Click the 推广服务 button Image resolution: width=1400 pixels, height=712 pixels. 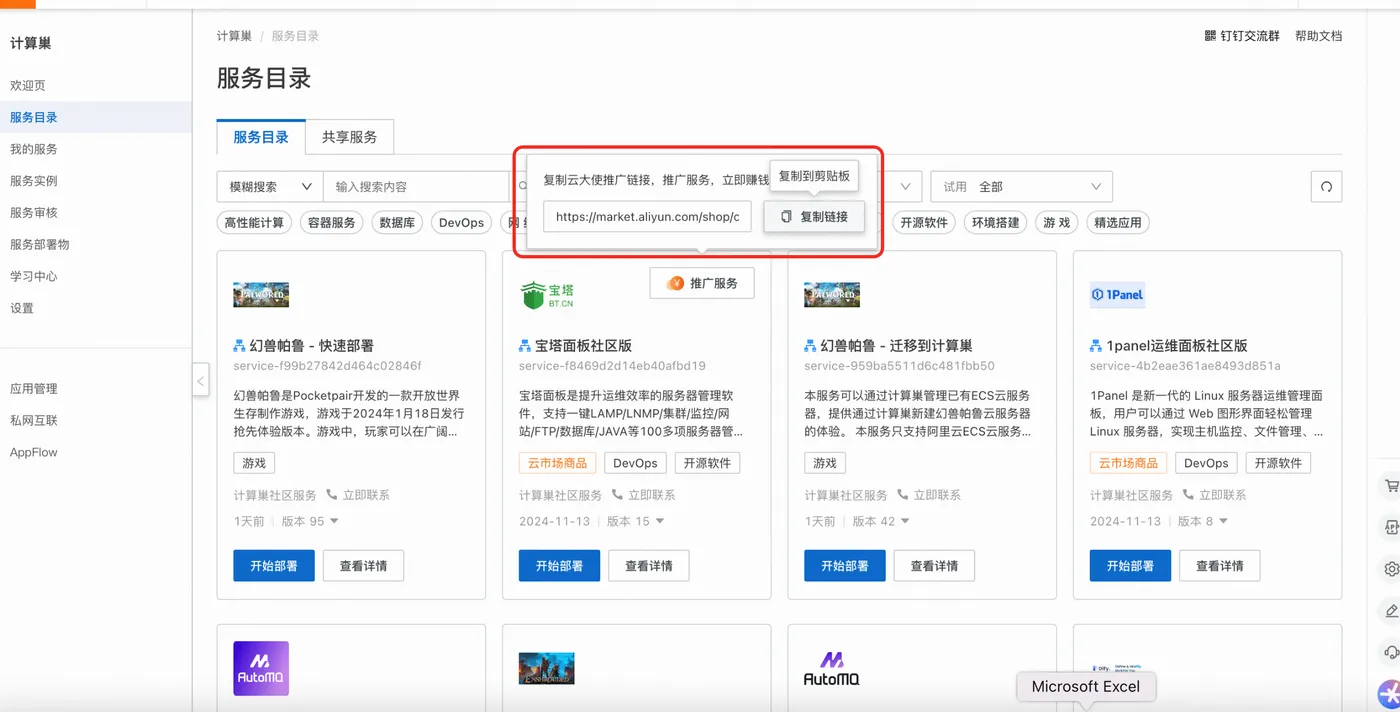tap(702, 283)
